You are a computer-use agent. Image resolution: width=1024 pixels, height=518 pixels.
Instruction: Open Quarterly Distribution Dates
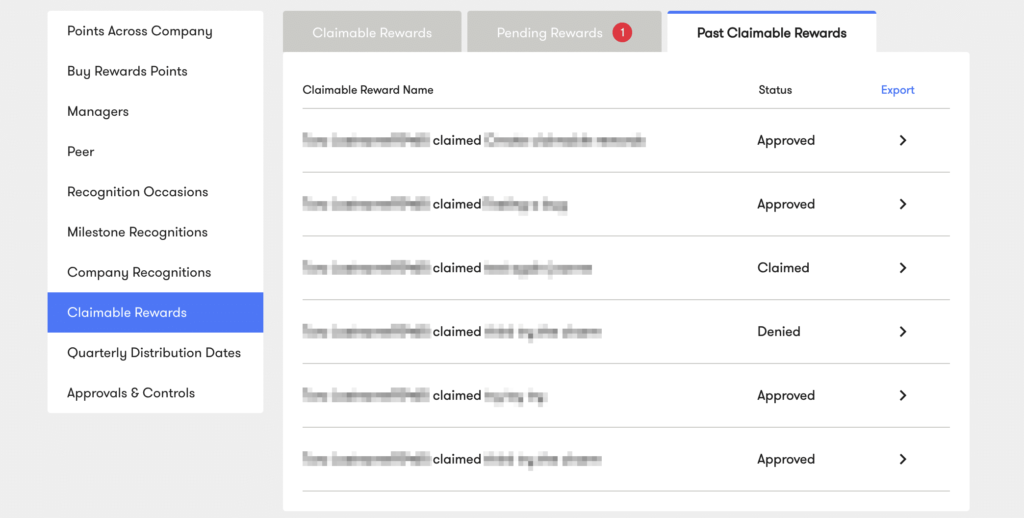tap(155, 353)
